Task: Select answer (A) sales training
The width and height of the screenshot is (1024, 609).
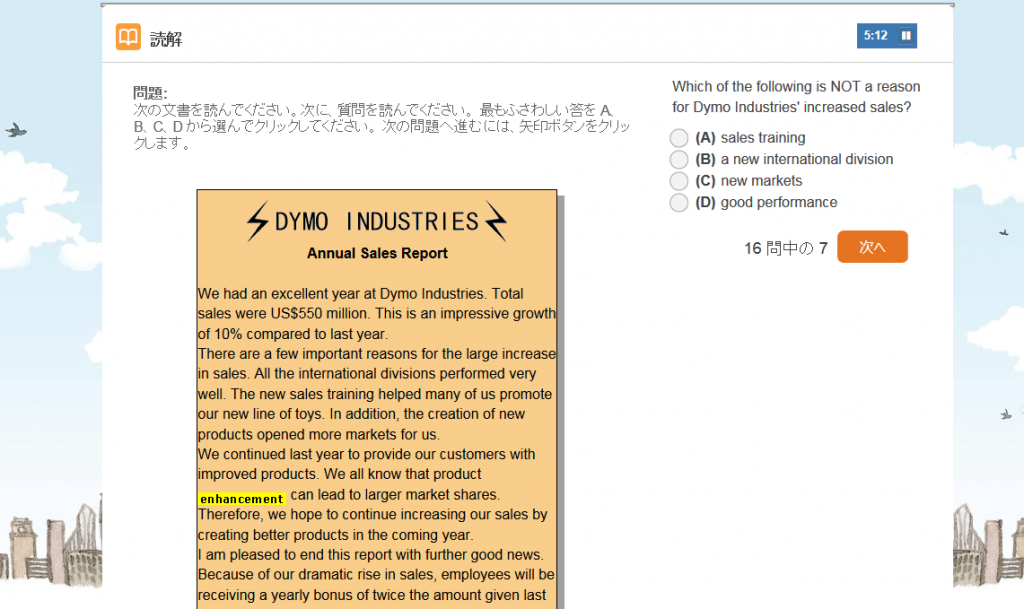Action: pos(679,138)
